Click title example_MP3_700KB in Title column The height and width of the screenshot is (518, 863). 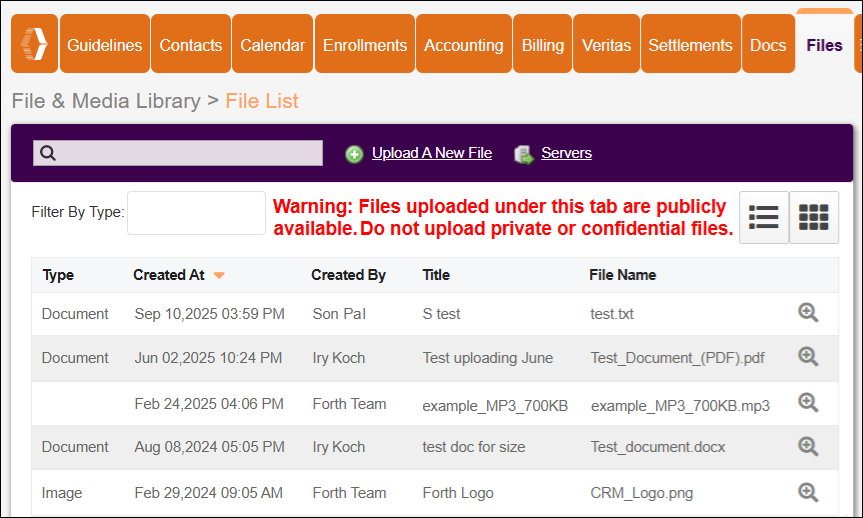pyautogui.click(x=495, y=406)
